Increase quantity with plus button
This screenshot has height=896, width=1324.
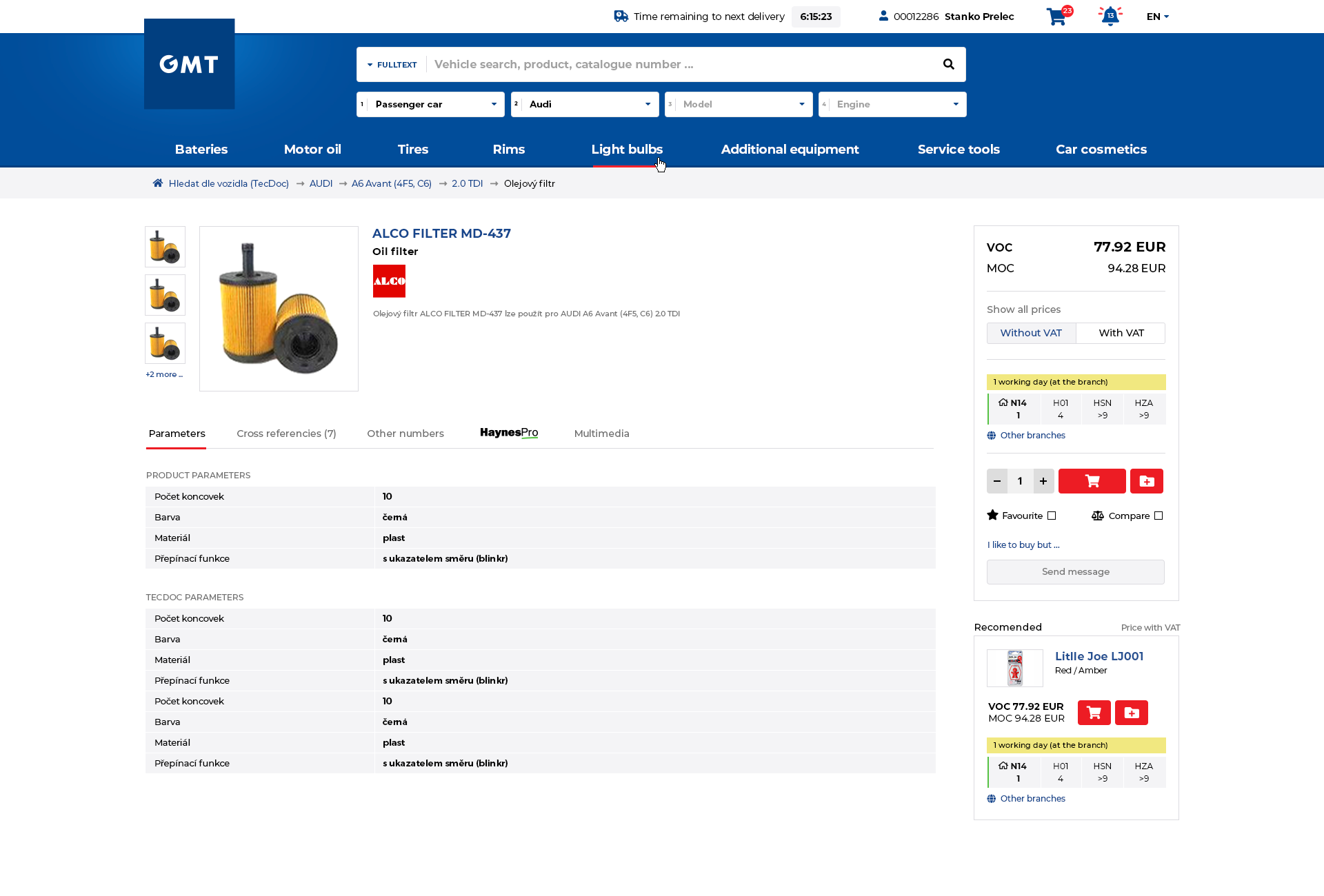click(x=1043, y=481)
